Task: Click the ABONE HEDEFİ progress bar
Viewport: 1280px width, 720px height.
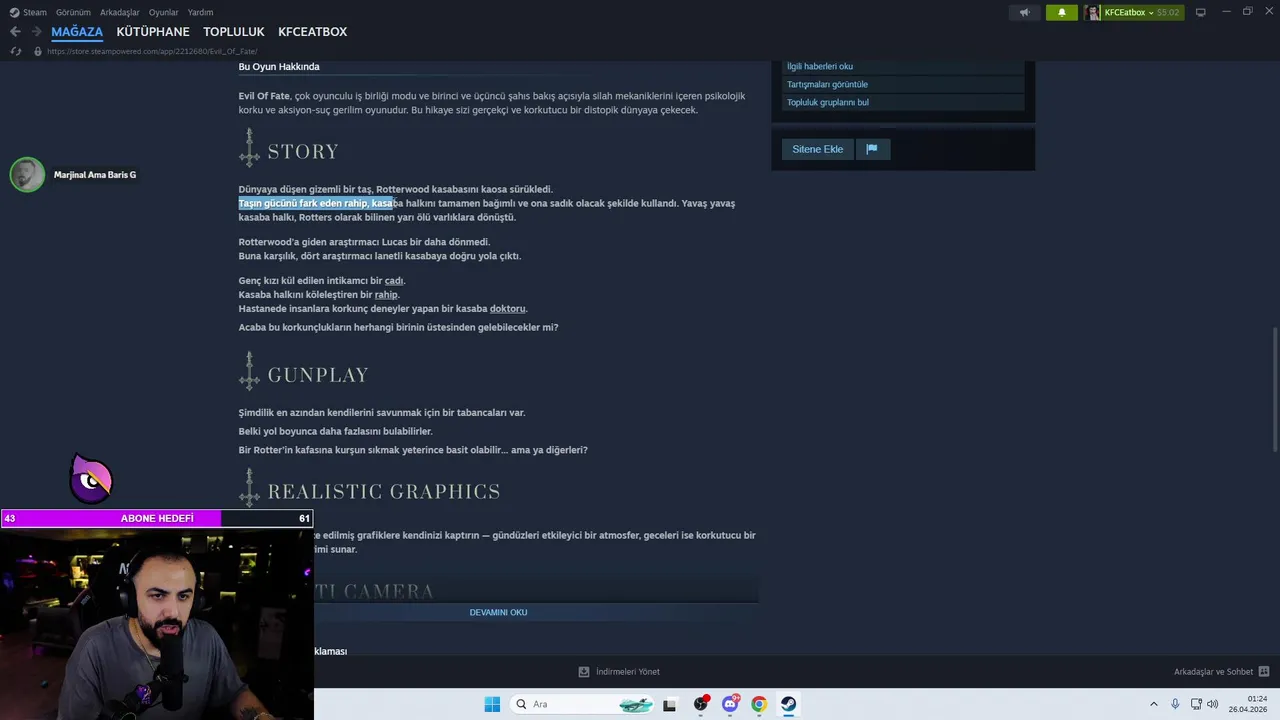Action: pos(157,518)
